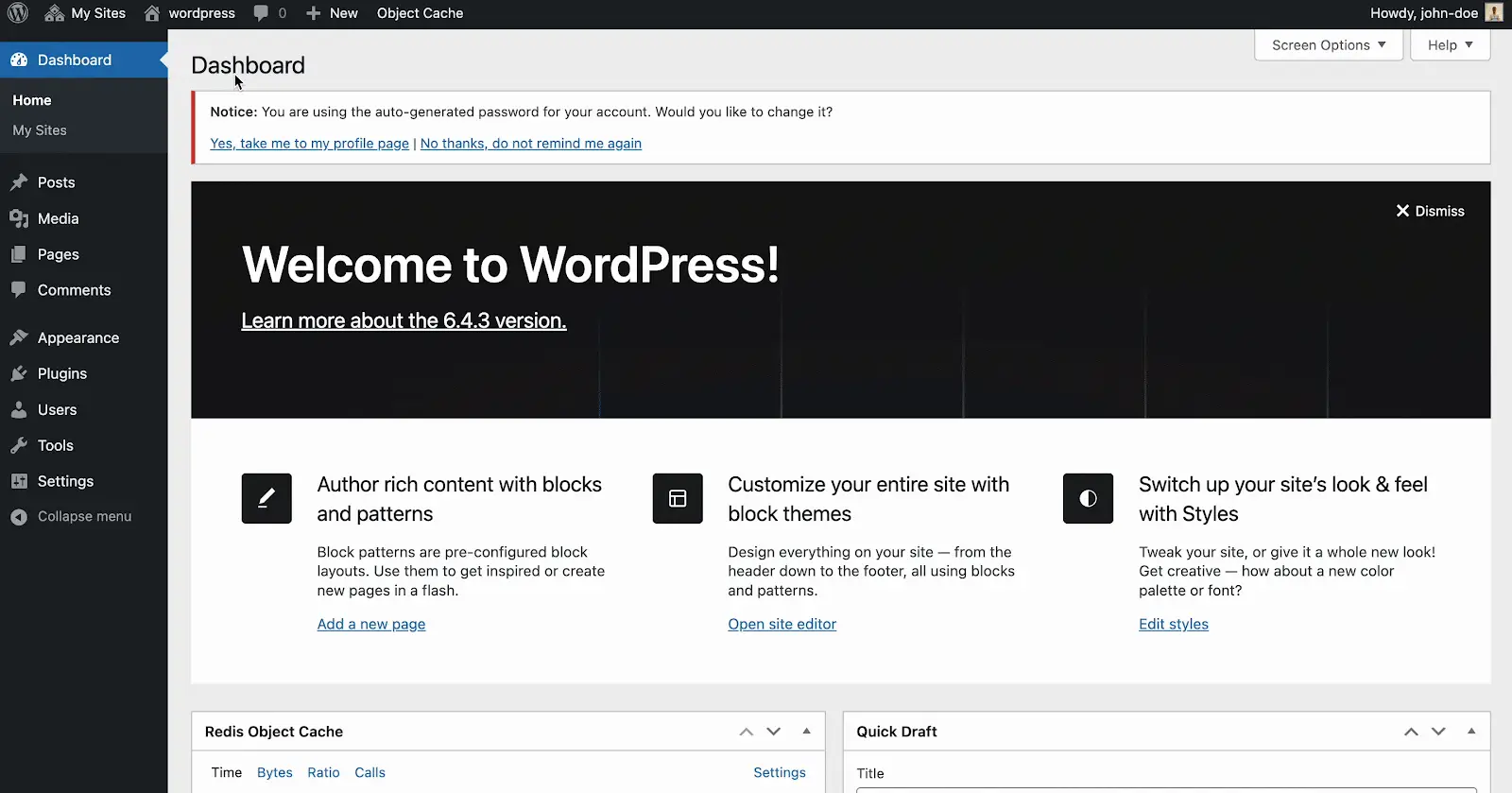This screenshot has width=1512, height=793.
Task: Click 'No thanks, do not remind me again'
Action: coord(531,144)
